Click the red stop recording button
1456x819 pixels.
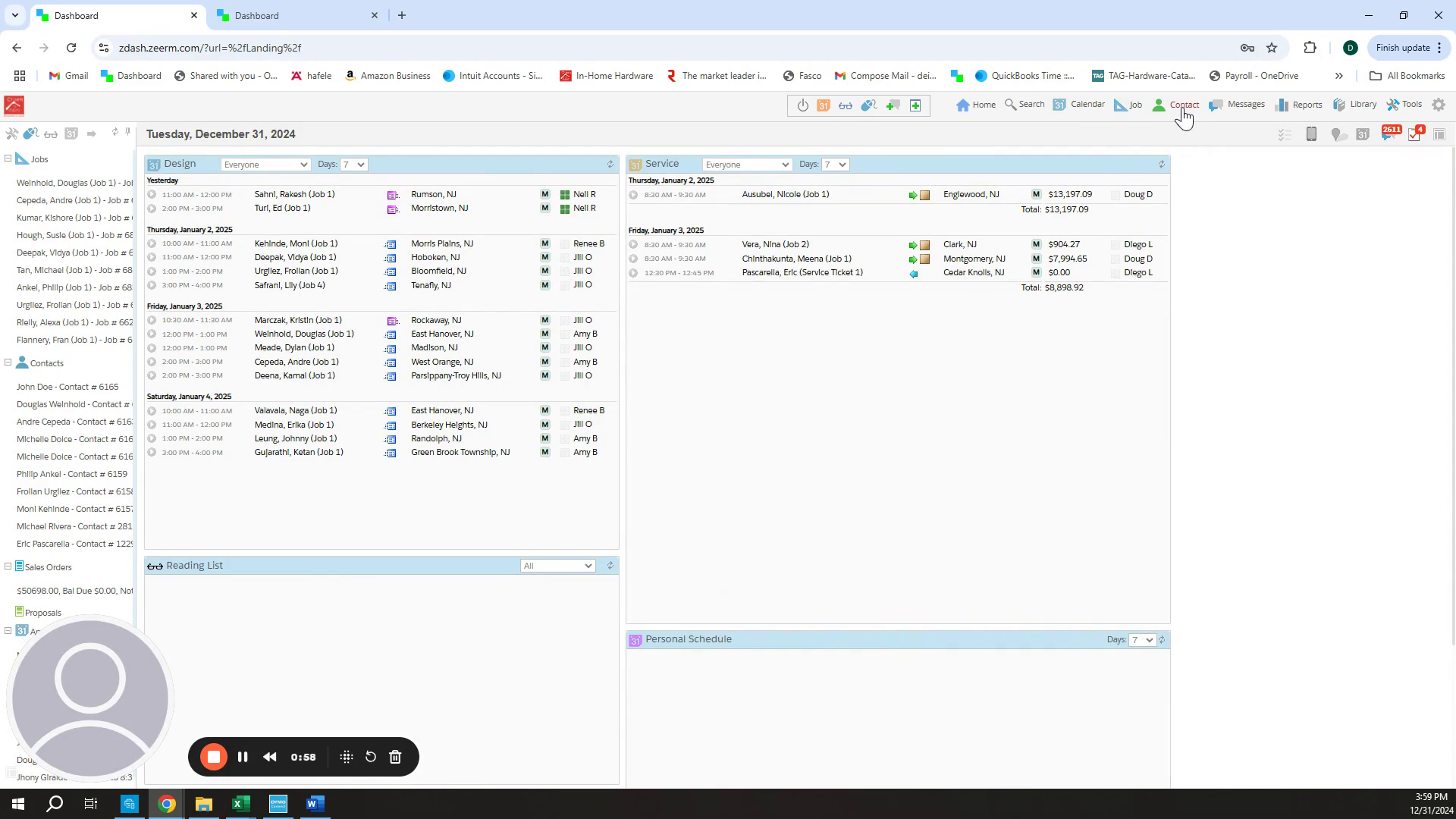coord(214,757)
